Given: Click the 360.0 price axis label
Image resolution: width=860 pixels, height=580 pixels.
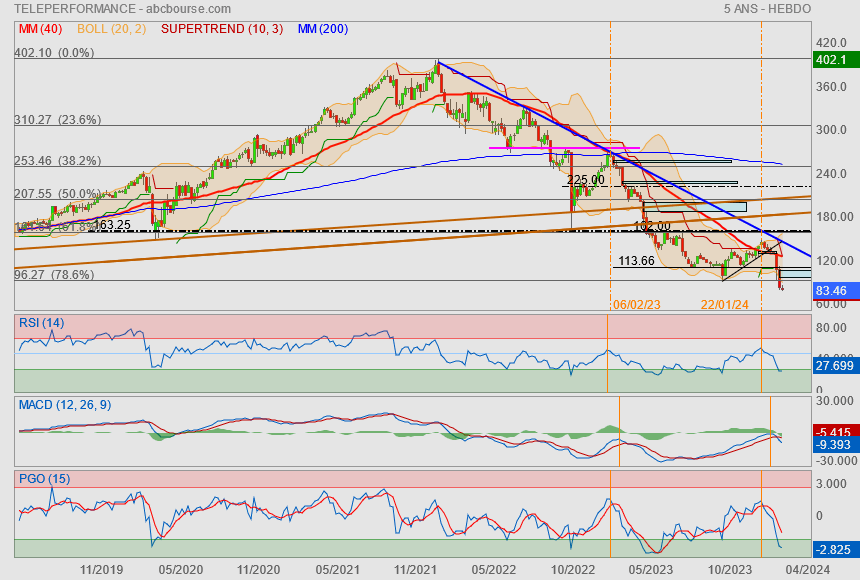Looking at the screenshot, I should point(831,87).
